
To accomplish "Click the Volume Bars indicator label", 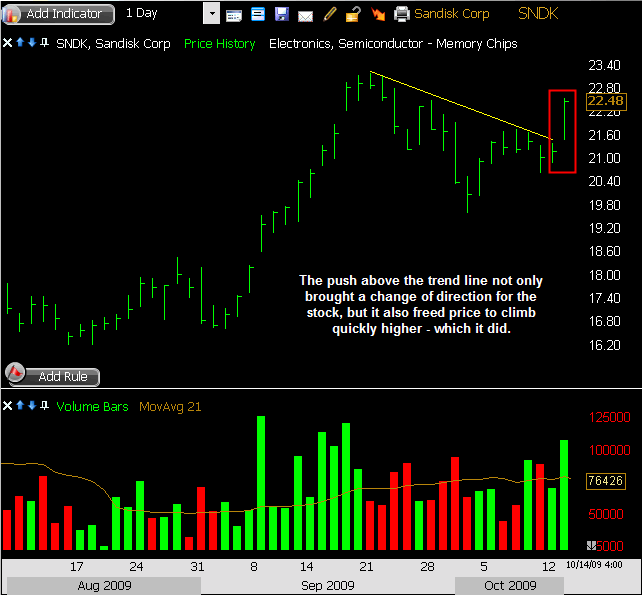I will click(92, 407).
